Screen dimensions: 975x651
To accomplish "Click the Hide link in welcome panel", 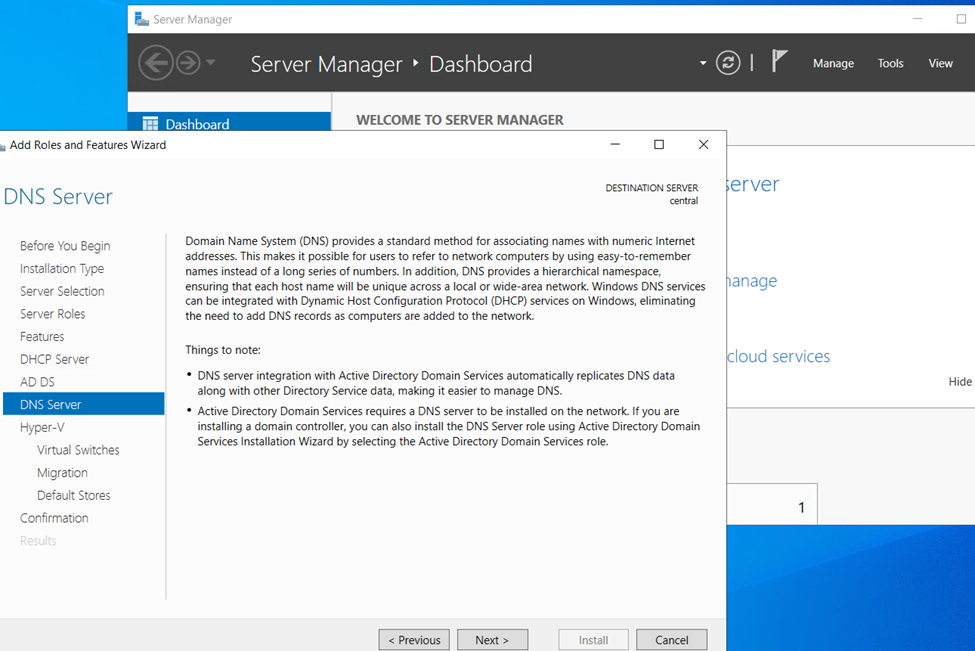I will point(960,382).
